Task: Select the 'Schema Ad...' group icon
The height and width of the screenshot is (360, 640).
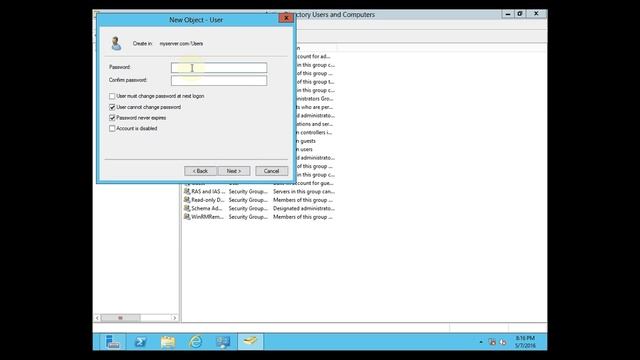Action: tap(187, 208)
